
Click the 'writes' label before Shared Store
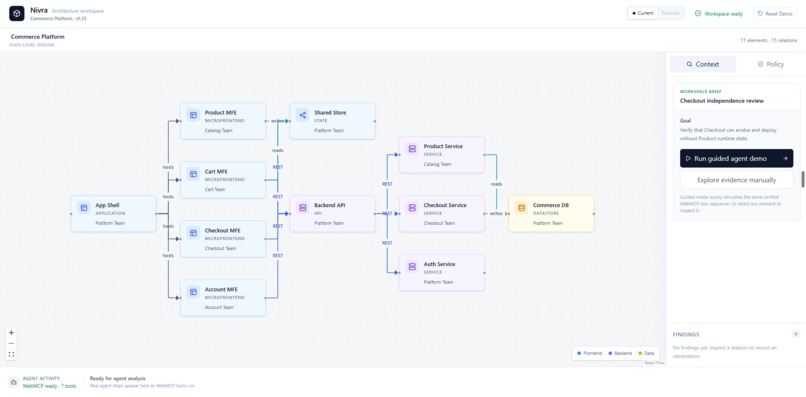[x=277, y=121]
